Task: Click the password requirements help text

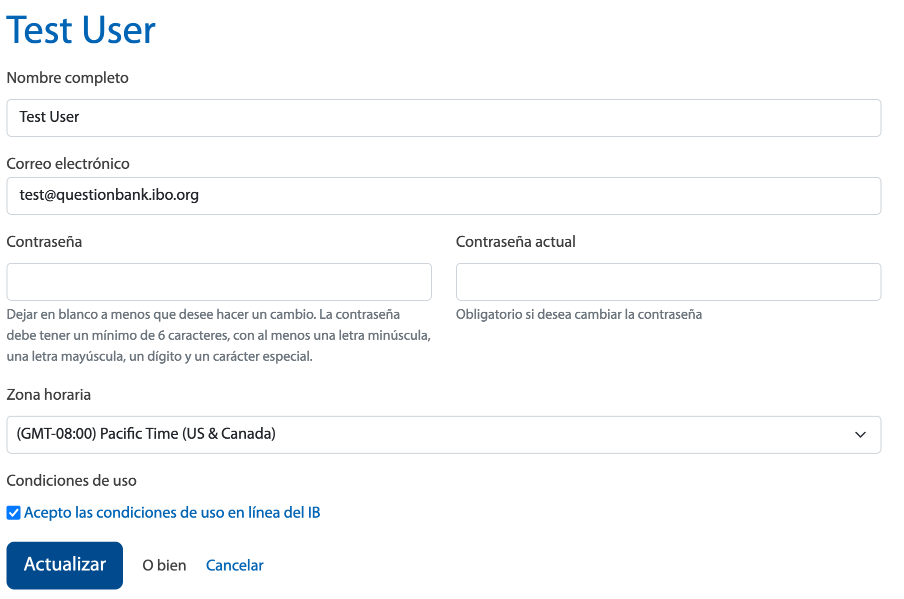Action: pyautogui.click(x=219, y=336)
